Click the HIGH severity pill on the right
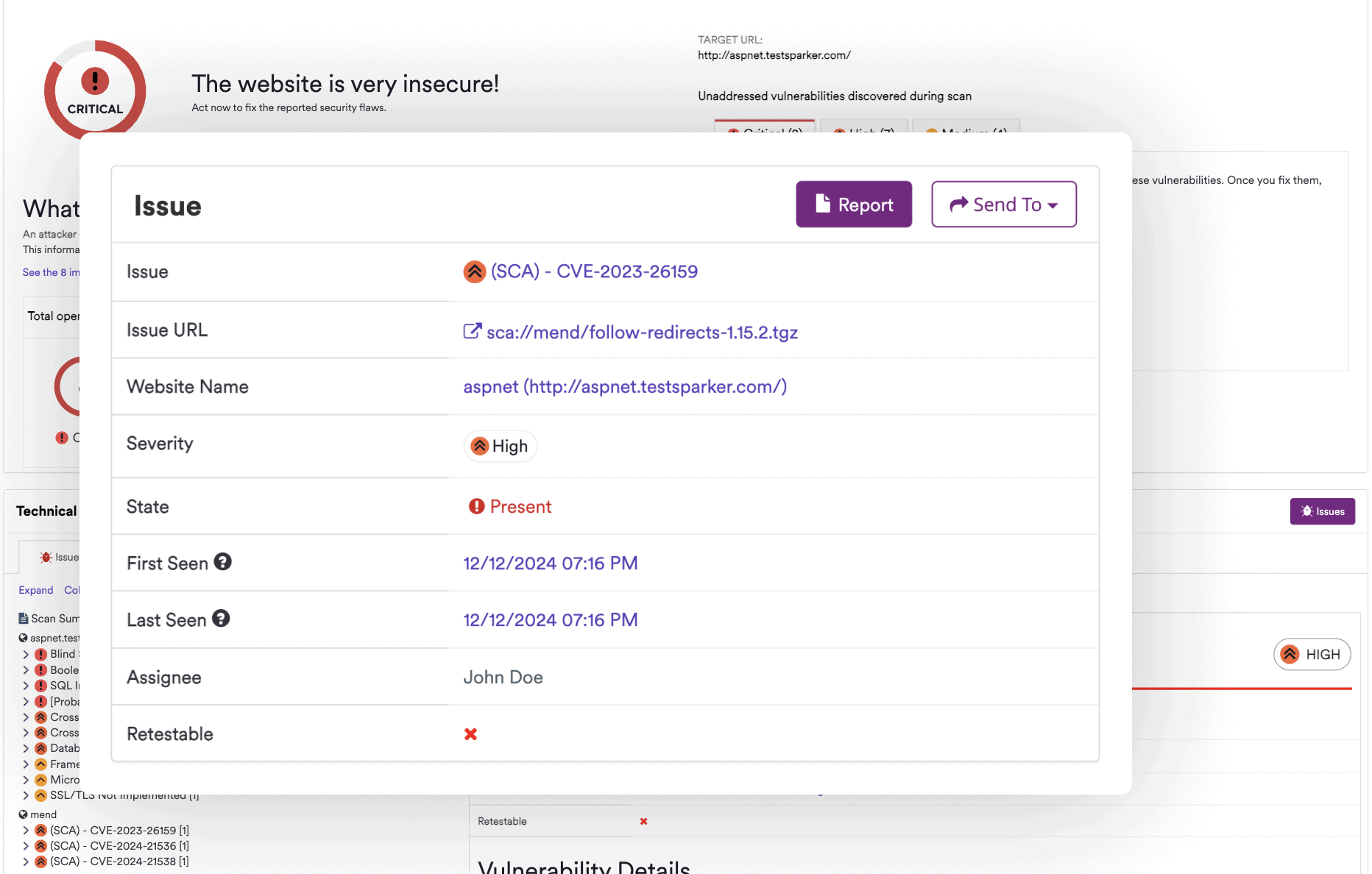Screen dimensions: 1372x874 click(1312, 654)
